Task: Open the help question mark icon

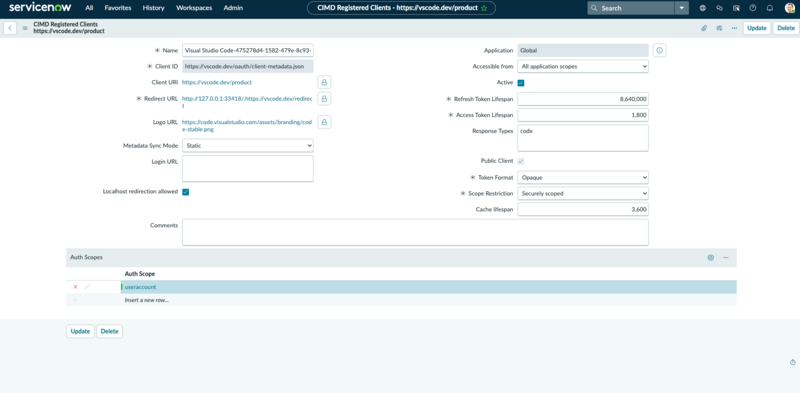Action: click(753, 8)
